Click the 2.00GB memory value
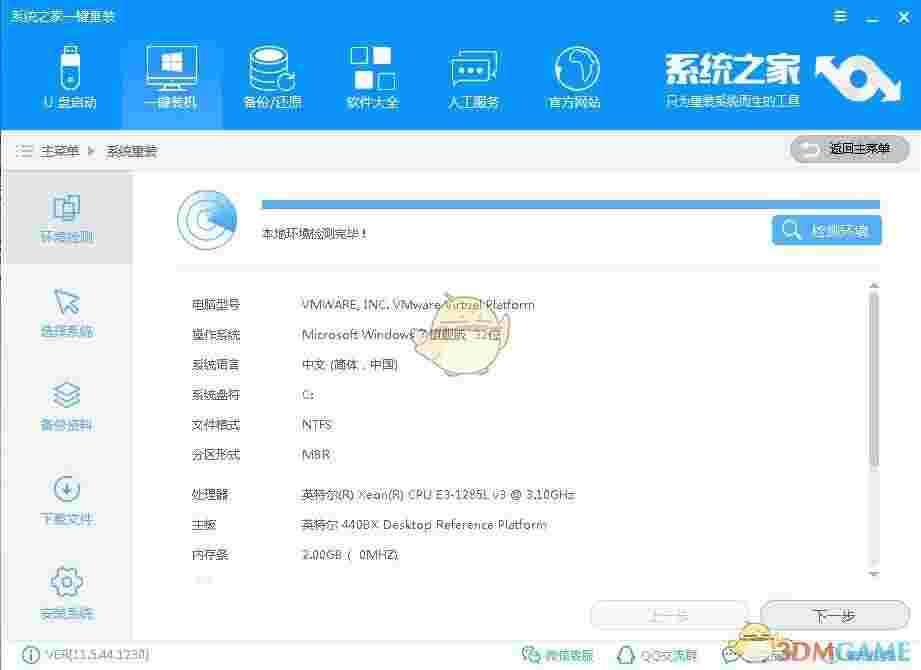This screenshot has width=921, height=670. click(350, 554)
